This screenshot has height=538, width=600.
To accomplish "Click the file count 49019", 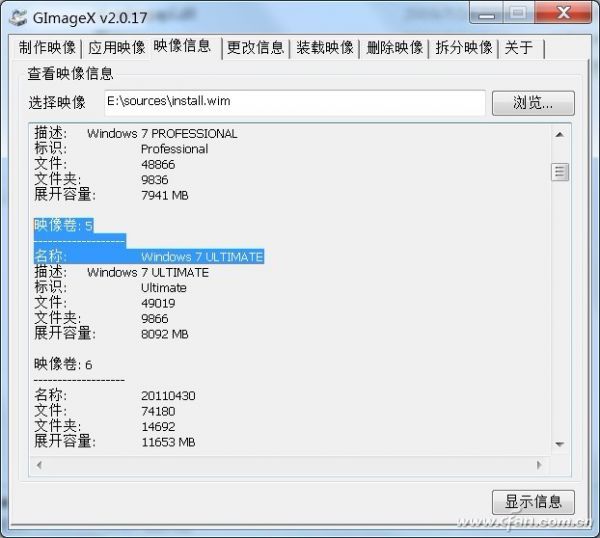I will coord(158,303).
